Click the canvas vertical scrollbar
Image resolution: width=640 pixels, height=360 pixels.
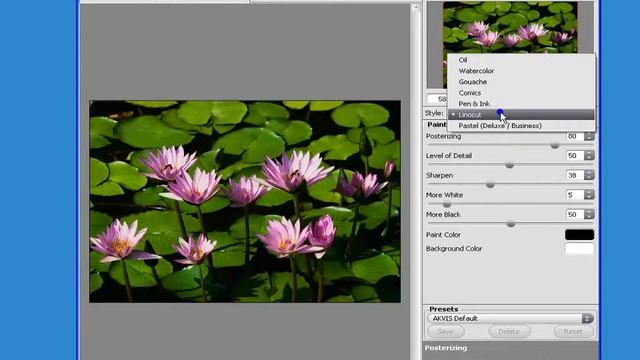click(416, 182)
